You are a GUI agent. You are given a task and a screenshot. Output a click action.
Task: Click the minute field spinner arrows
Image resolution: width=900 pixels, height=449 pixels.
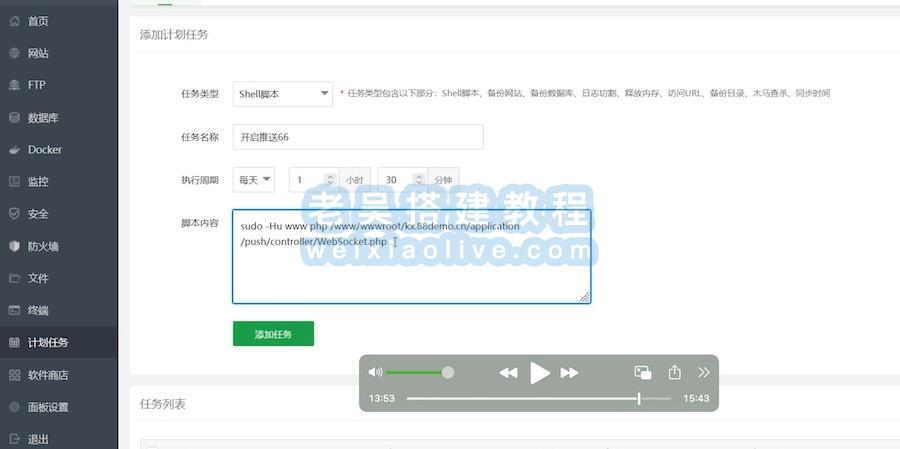420,180
